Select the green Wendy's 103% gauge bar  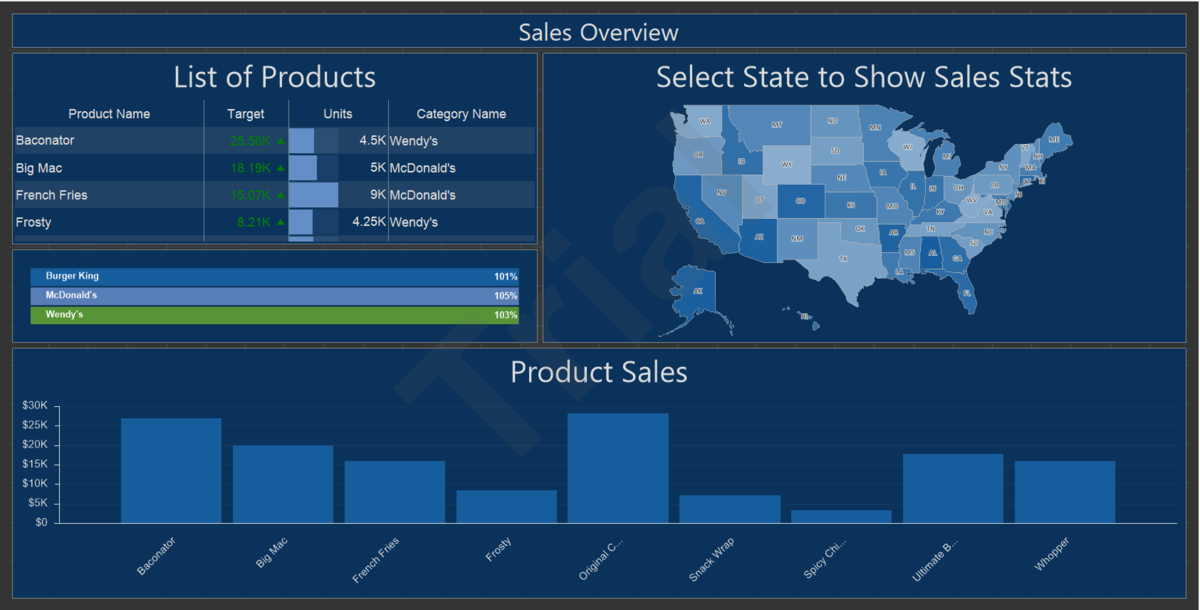point(275,315)
